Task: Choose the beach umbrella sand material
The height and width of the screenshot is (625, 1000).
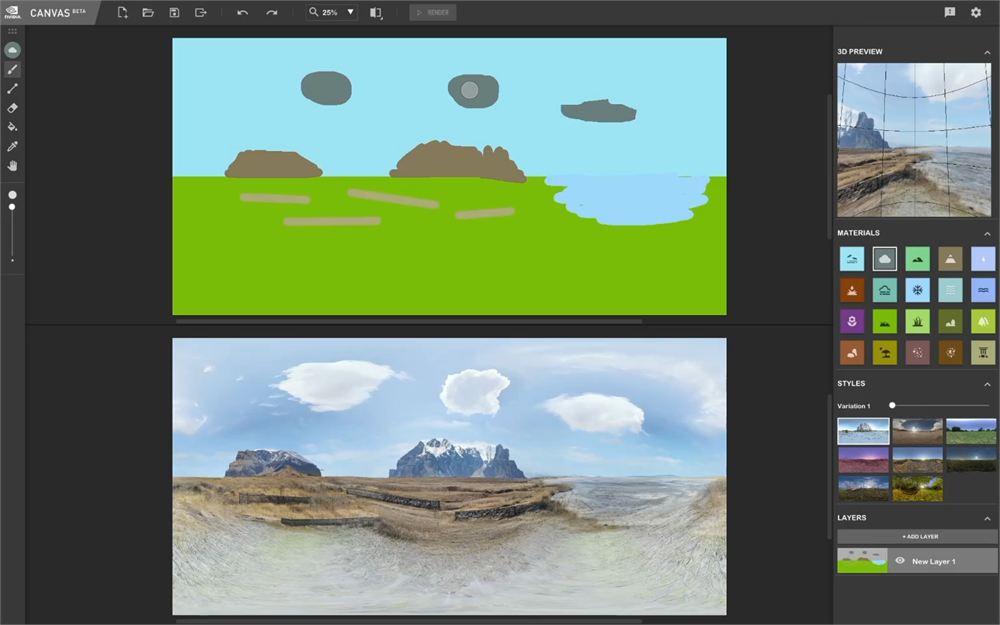Action: tap(885, 353)
